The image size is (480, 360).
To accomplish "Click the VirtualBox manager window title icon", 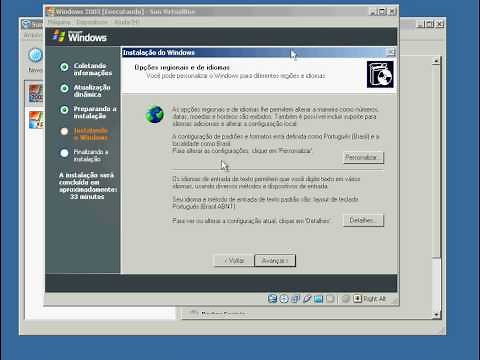I will click(x=26, y=24).
